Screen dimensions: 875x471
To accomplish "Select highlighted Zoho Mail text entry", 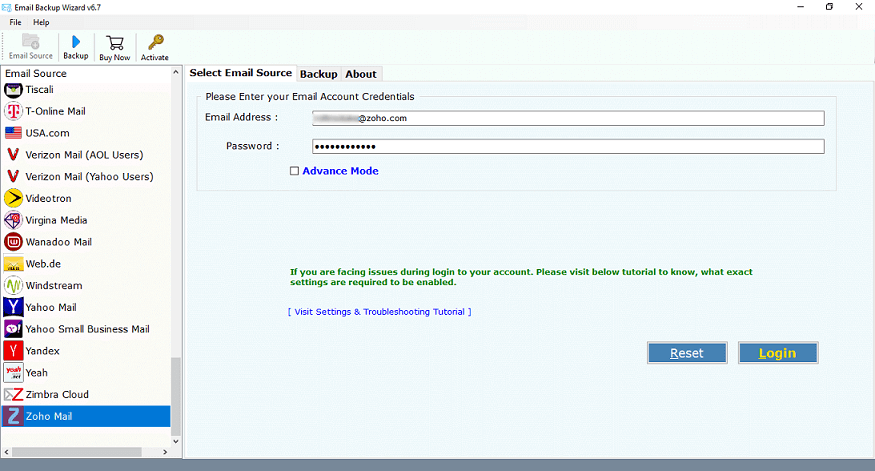I will tap(49, 416).
